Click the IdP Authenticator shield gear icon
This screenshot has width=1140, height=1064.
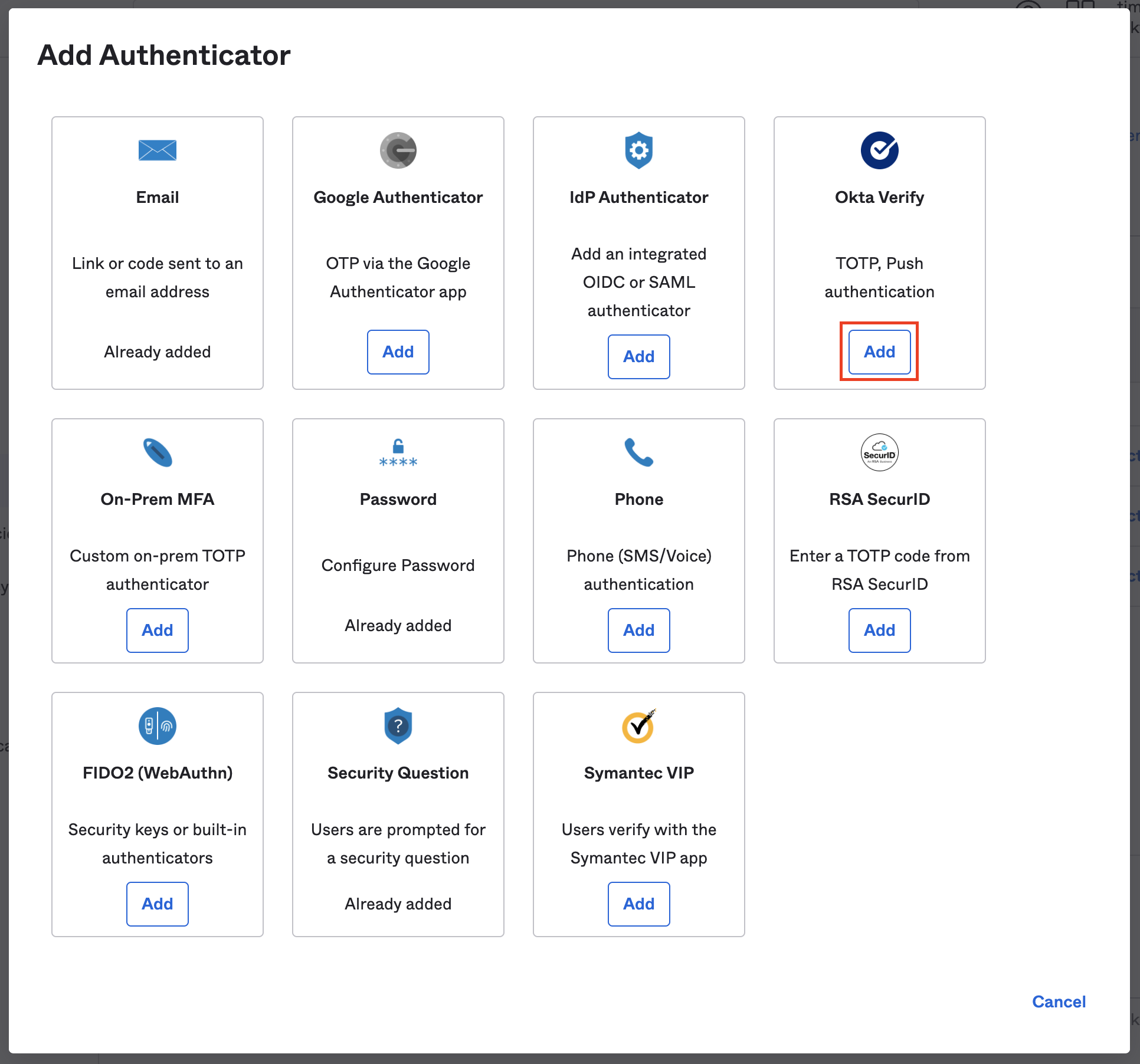(639, 150)
